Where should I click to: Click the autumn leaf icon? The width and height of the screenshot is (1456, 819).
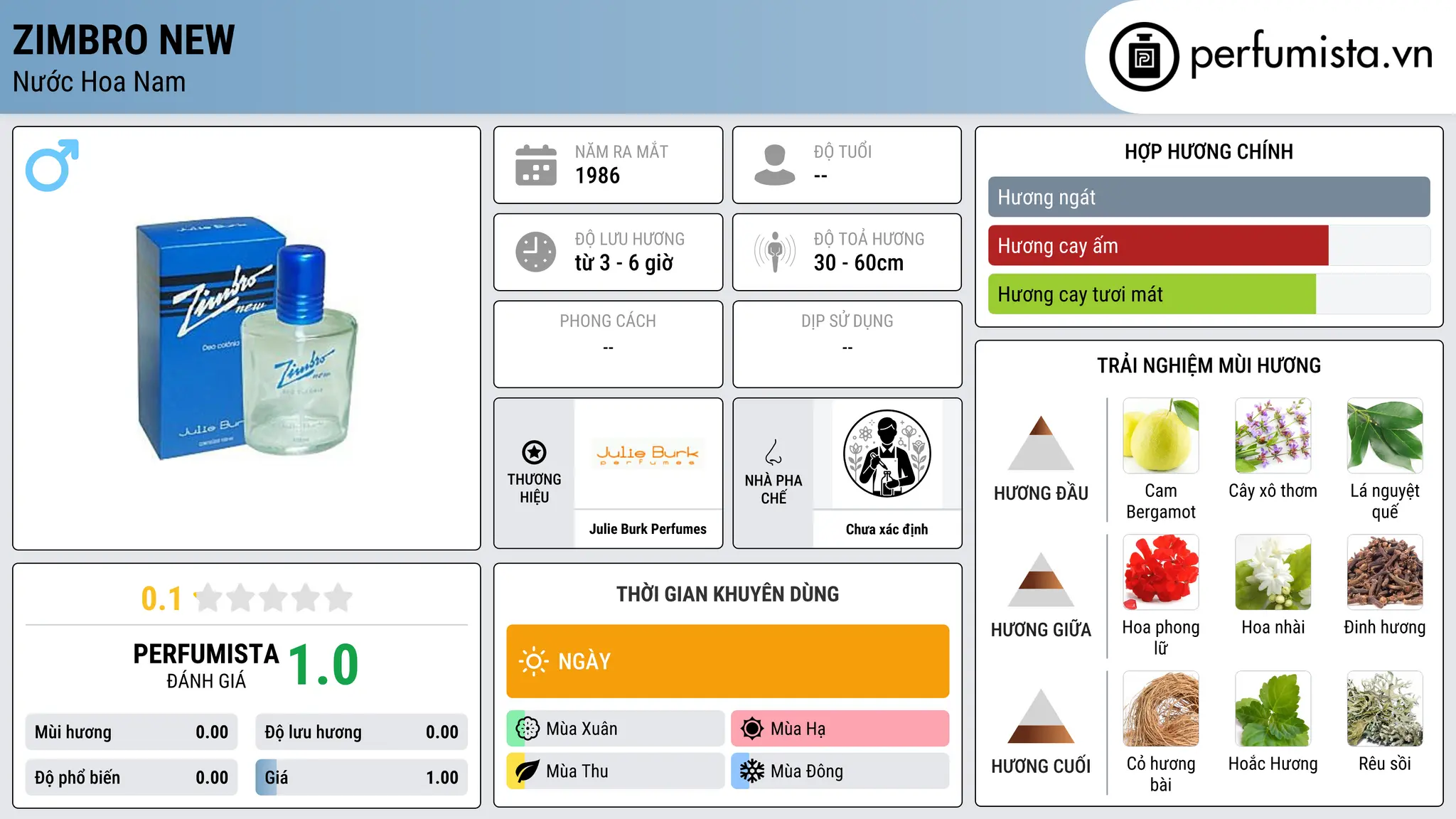pyautogui.click(x=528, y=771)
